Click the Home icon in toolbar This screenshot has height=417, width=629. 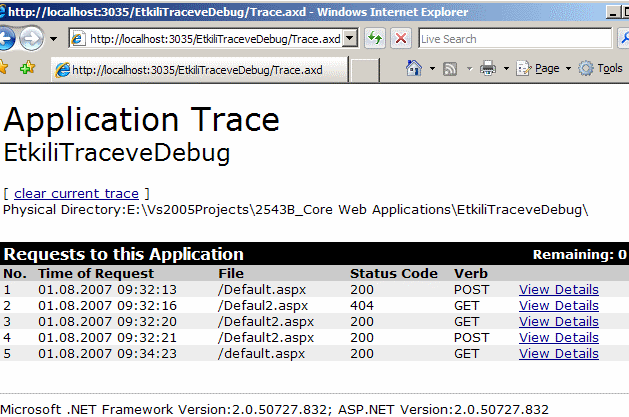tap(414, 69)
